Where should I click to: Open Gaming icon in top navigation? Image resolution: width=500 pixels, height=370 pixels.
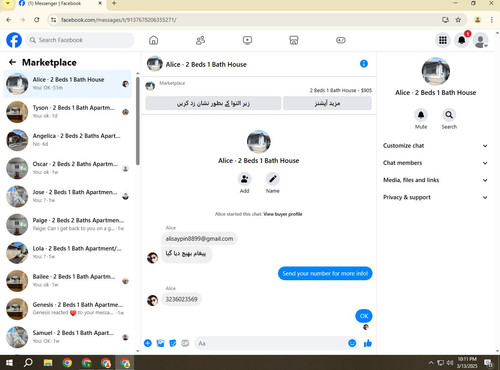tap(341, 40)
